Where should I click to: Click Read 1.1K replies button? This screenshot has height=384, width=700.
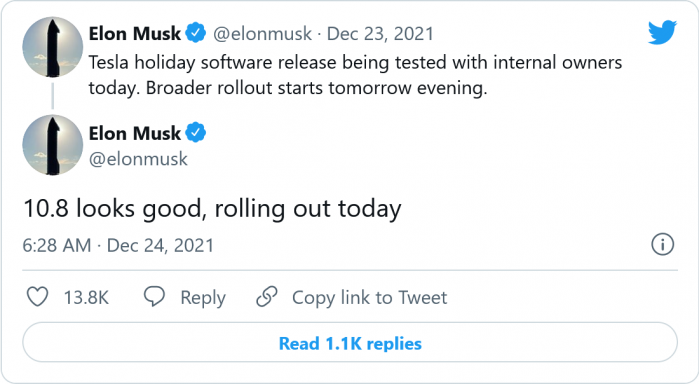(x=350, y=342)
